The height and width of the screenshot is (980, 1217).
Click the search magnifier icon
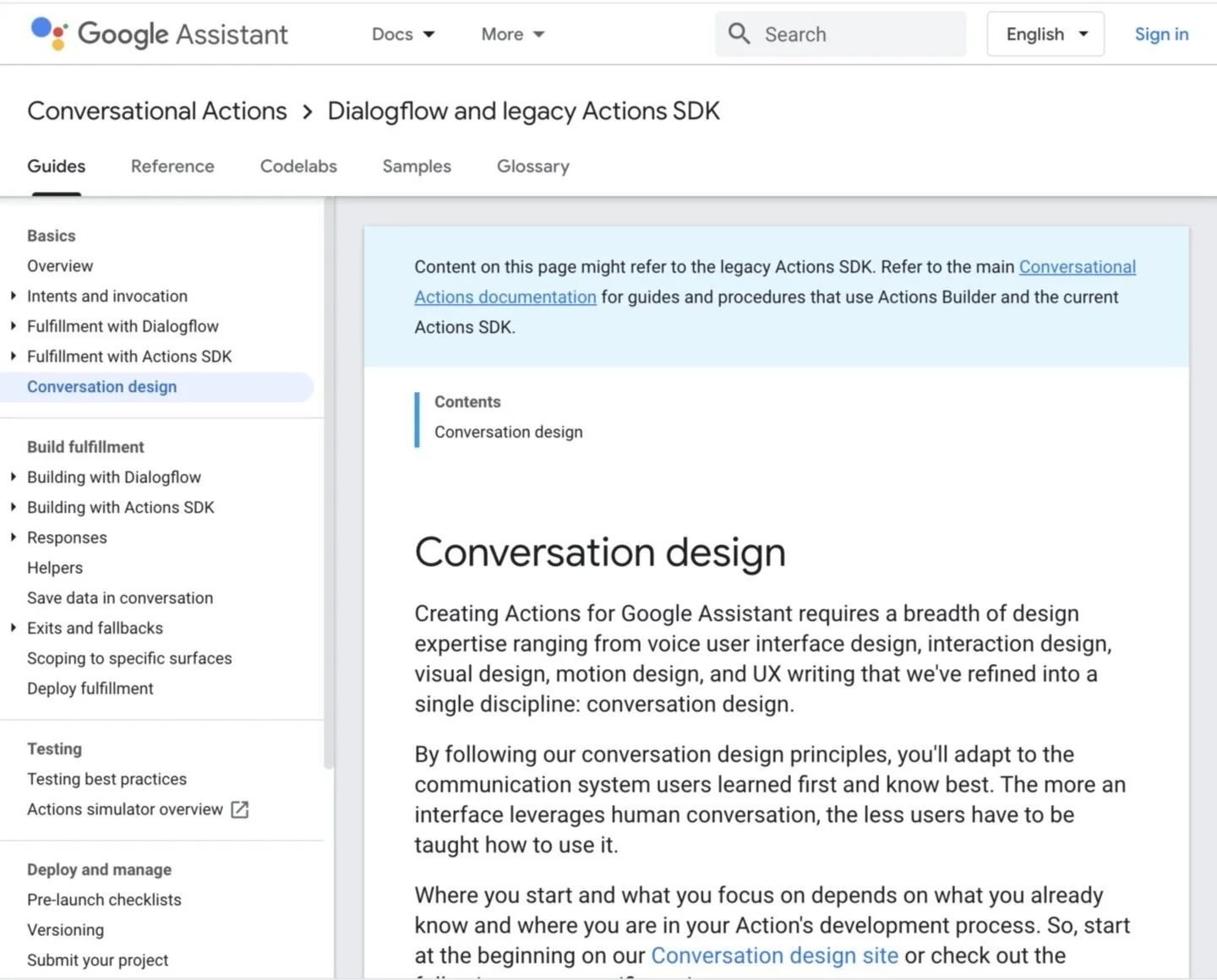(x=739, y=34)
